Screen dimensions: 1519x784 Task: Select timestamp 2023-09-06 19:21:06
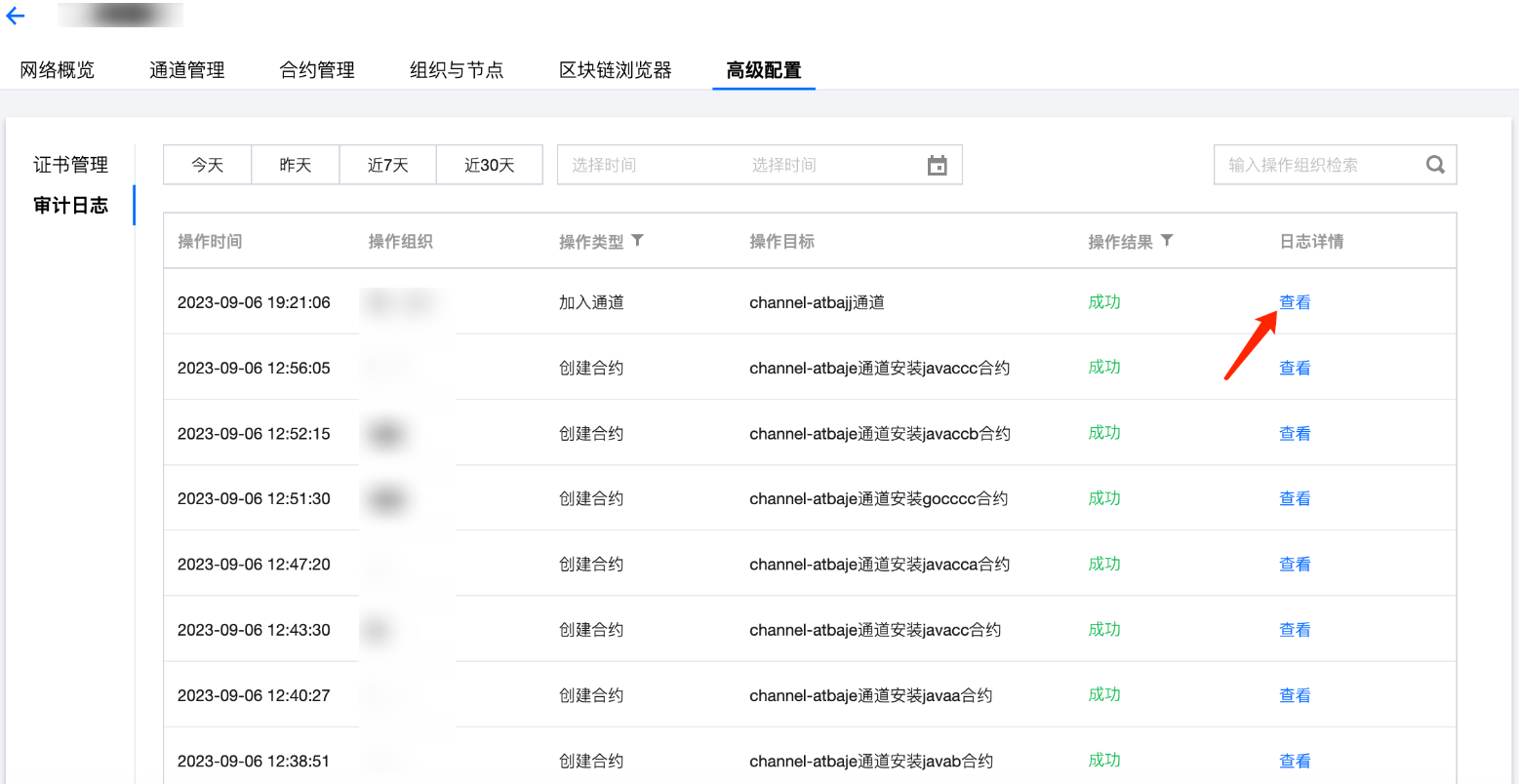[254, 302]
